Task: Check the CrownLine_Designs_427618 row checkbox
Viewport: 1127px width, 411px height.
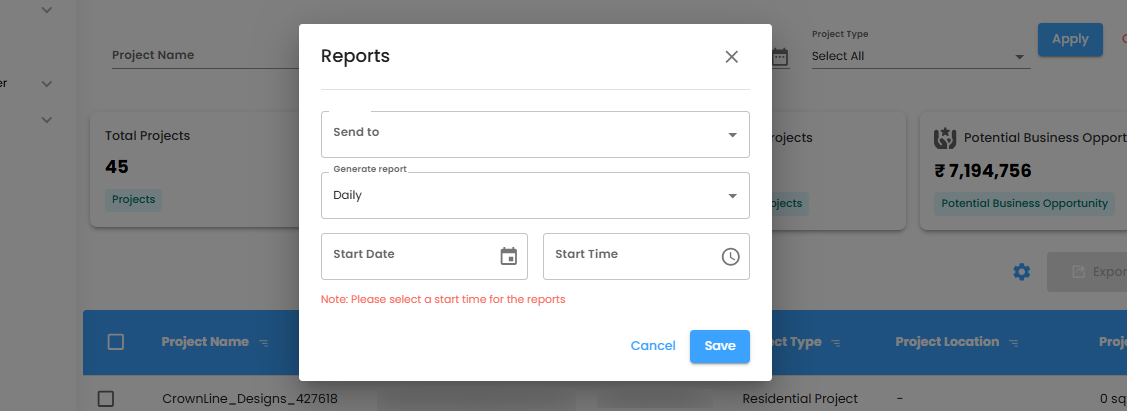Action: [106, 399]
